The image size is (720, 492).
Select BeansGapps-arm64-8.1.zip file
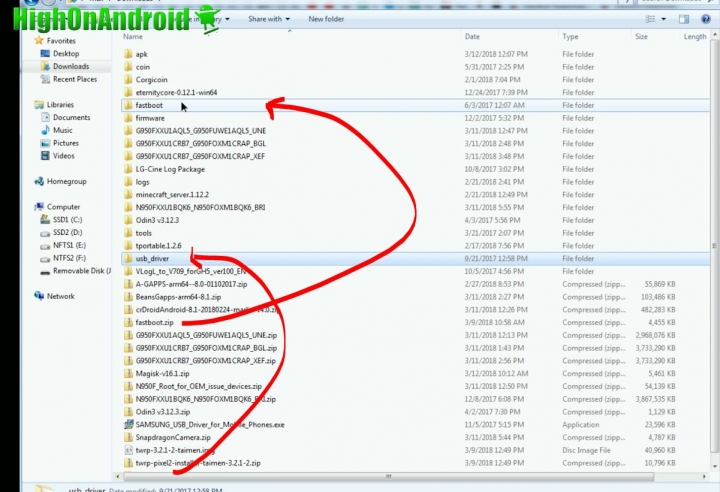click(178, 297)
